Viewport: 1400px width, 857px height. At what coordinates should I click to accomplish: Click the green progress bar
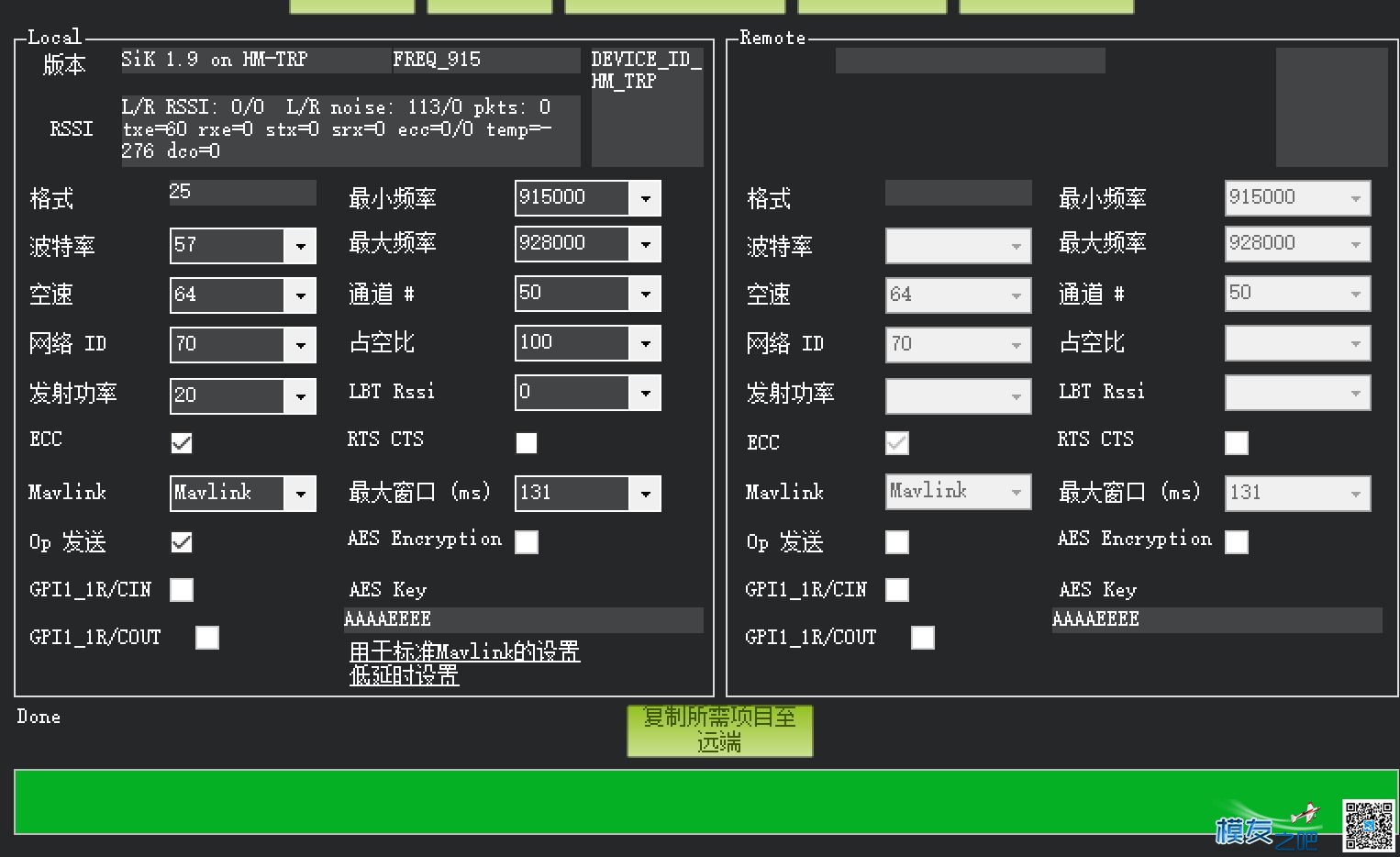[x=706, y=802]
